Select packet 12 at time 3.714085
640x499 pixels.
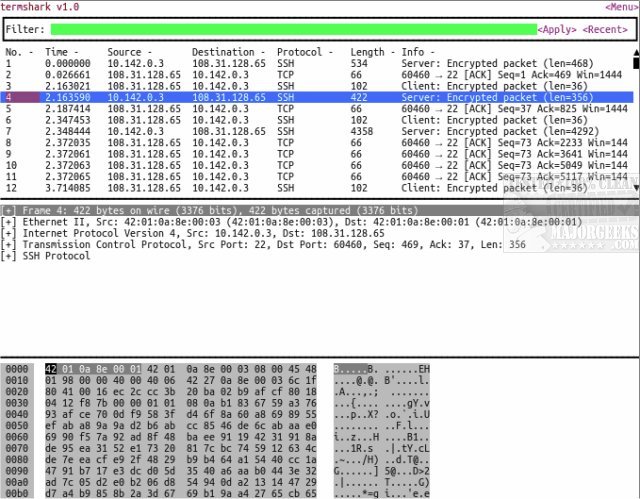click(x=317, y=188)
